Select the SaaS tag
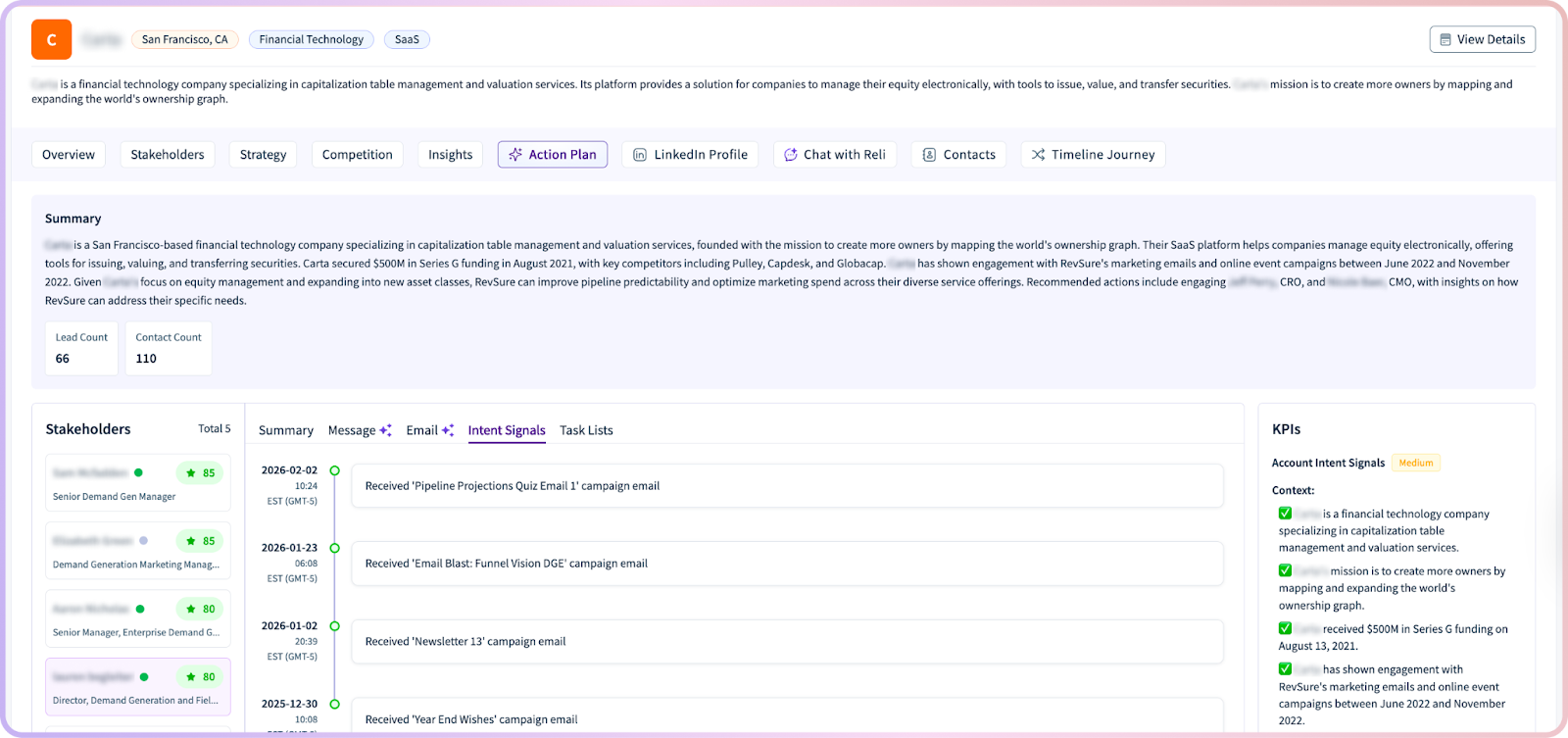1568x738 pixels. tap(407, 39)
